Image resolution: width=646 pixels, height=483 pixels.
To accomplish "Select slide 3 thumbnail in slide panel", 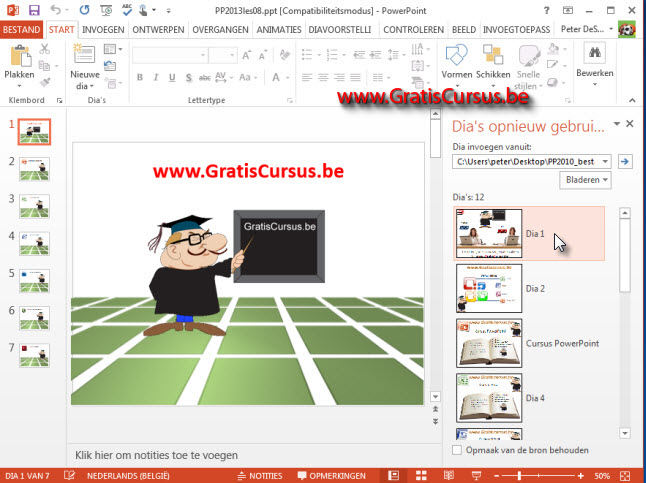I will (x=34, y=206).
